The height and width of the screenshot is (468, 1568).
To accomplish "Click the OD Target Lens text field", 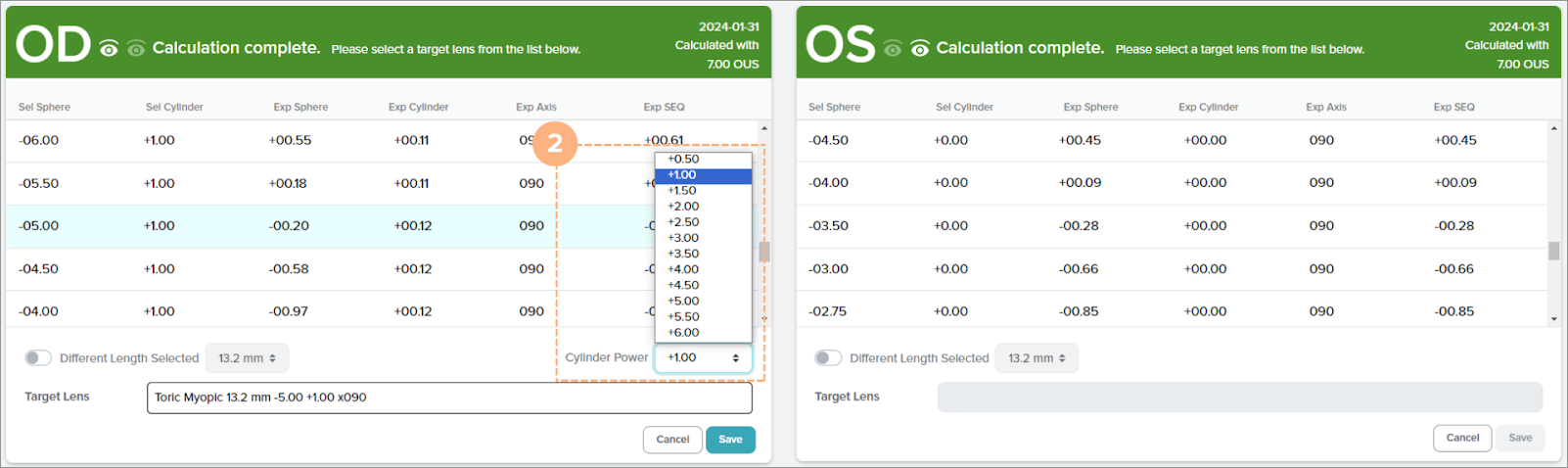I will point(449,398).
